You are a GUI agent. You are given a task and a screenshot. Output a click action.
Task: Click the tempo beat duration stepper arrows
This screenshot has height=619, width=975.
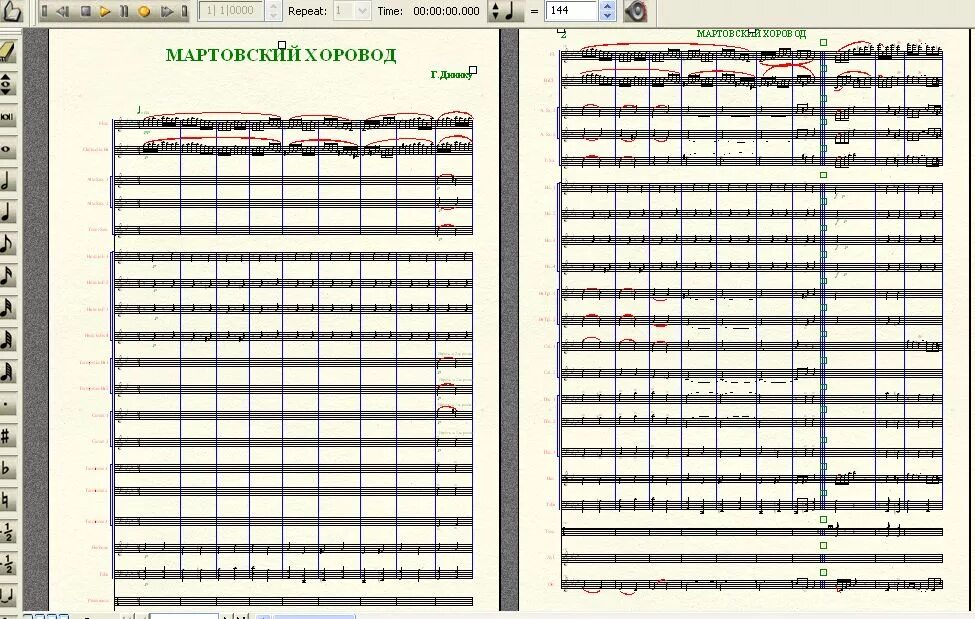(495, 11)
